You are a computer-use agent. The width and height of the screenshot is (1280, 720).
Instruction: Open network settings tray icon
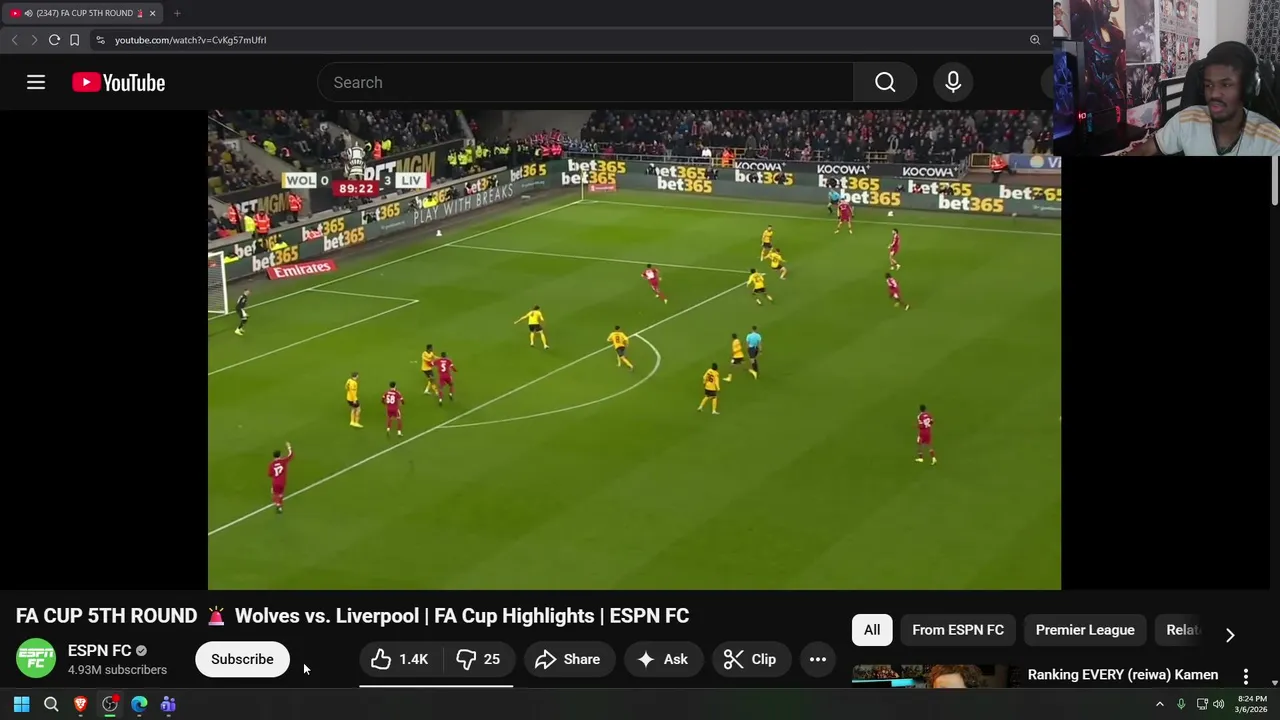click(1202, 704)
